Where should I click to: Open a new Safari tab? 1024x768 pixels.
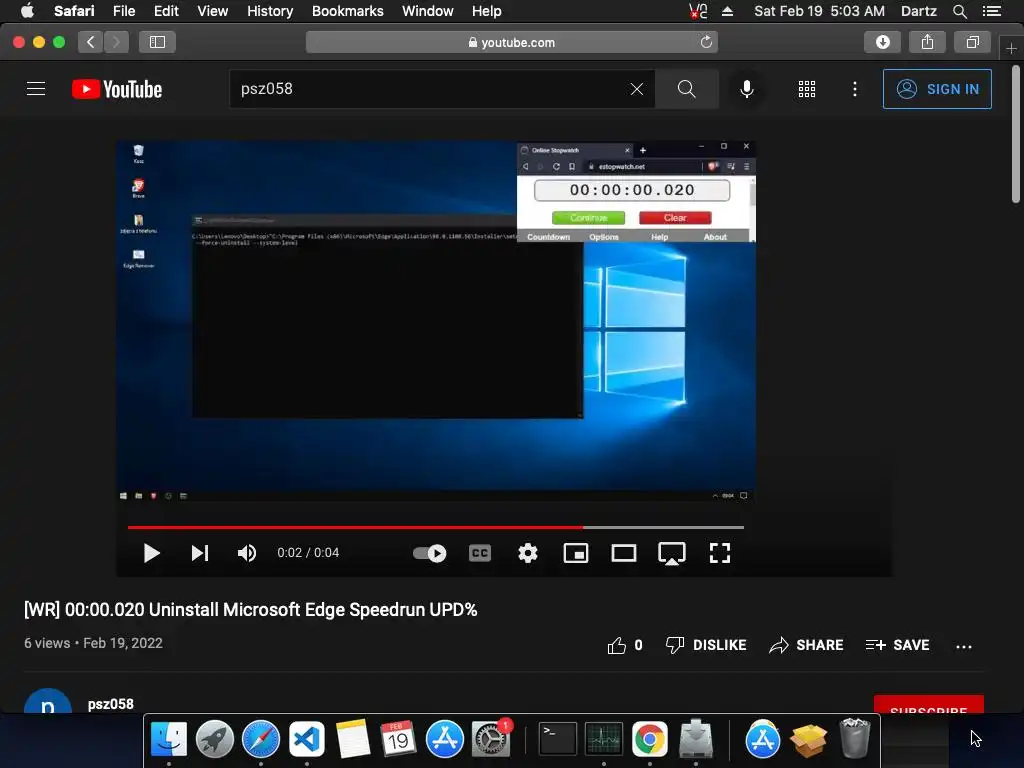pos(1011,48)
